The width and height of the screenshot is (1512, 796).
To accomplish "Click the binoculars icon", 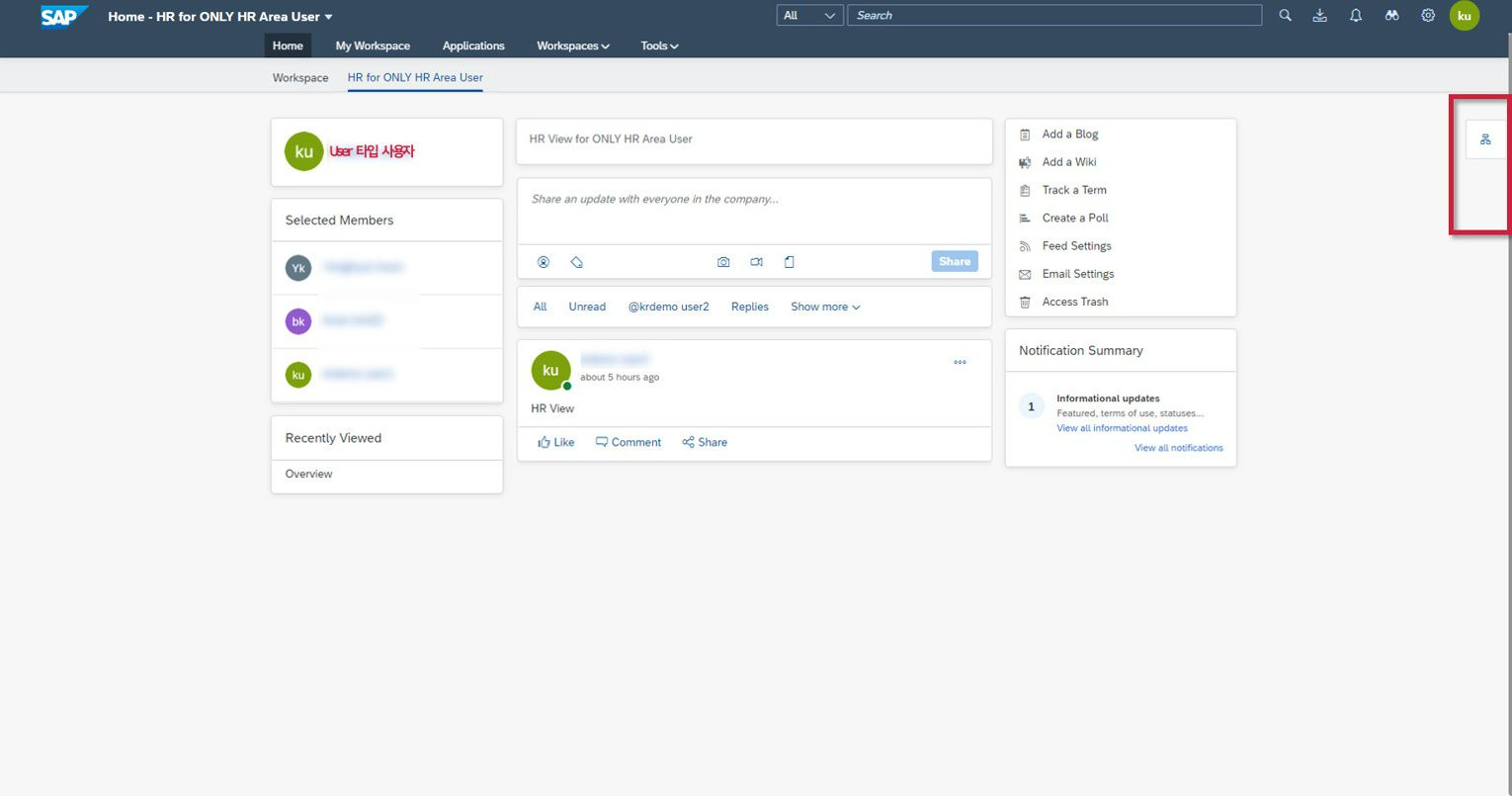I will [1391, 16].
